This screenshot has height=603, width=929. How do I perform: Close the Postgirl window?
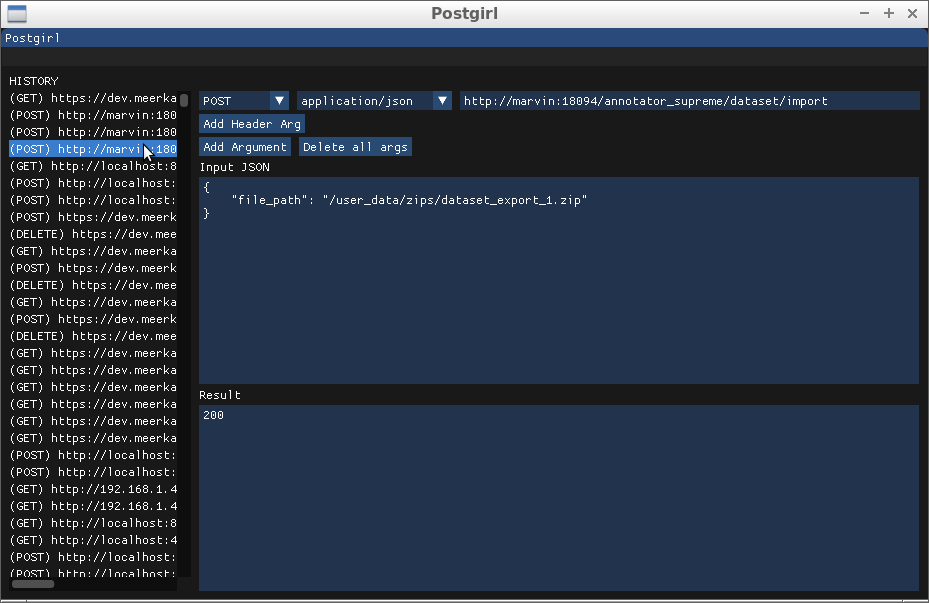click(x=912, y=13)
